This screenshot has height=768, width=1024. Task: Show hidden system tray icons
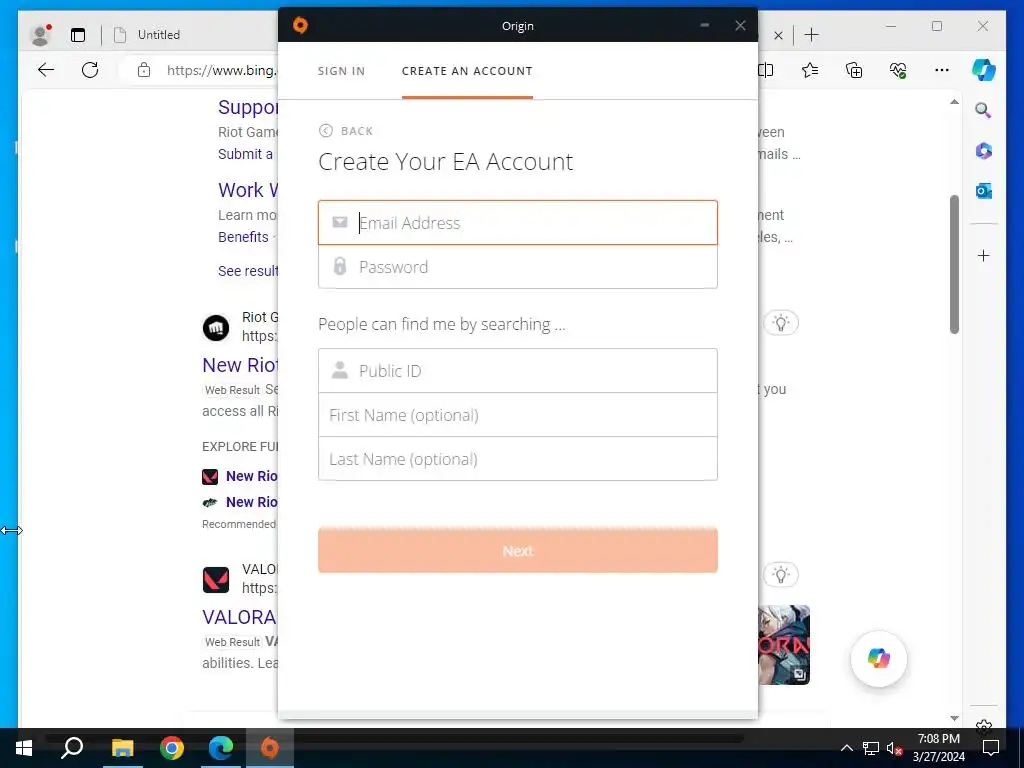(x=846, y=748)
